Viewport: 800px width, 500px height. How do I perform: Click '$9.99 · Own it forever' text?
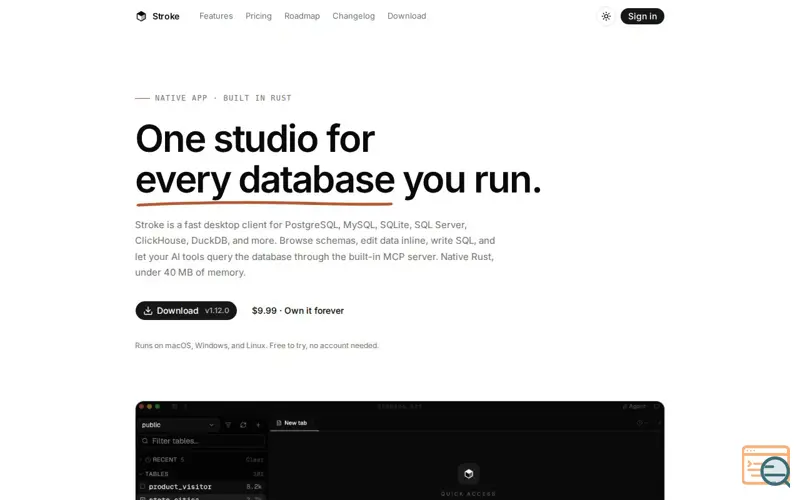[298, 311]
